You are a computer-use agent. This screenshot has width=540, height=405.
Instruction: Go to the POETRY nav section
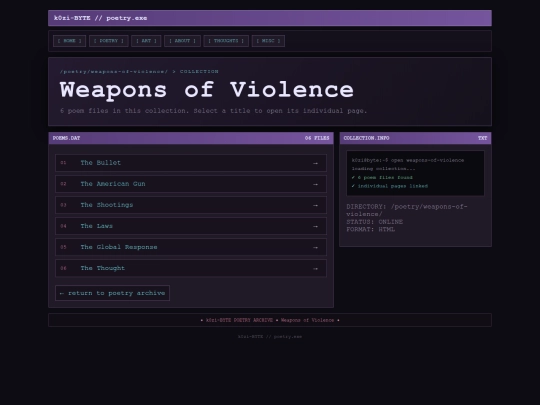pos(109,41)
